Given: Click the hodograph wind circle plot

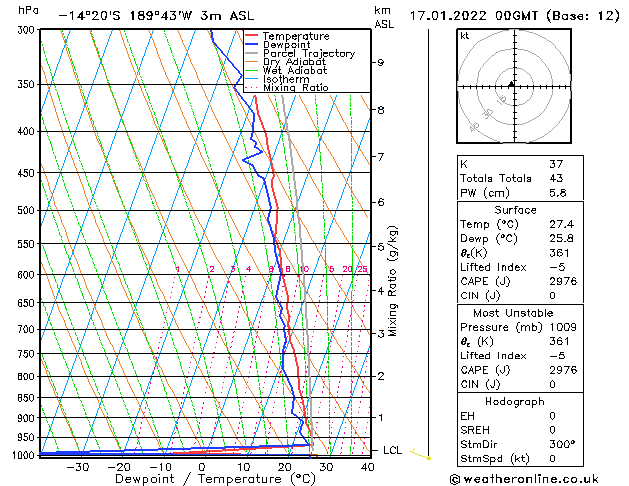Looking at the screenshot, I should [514, 86].
